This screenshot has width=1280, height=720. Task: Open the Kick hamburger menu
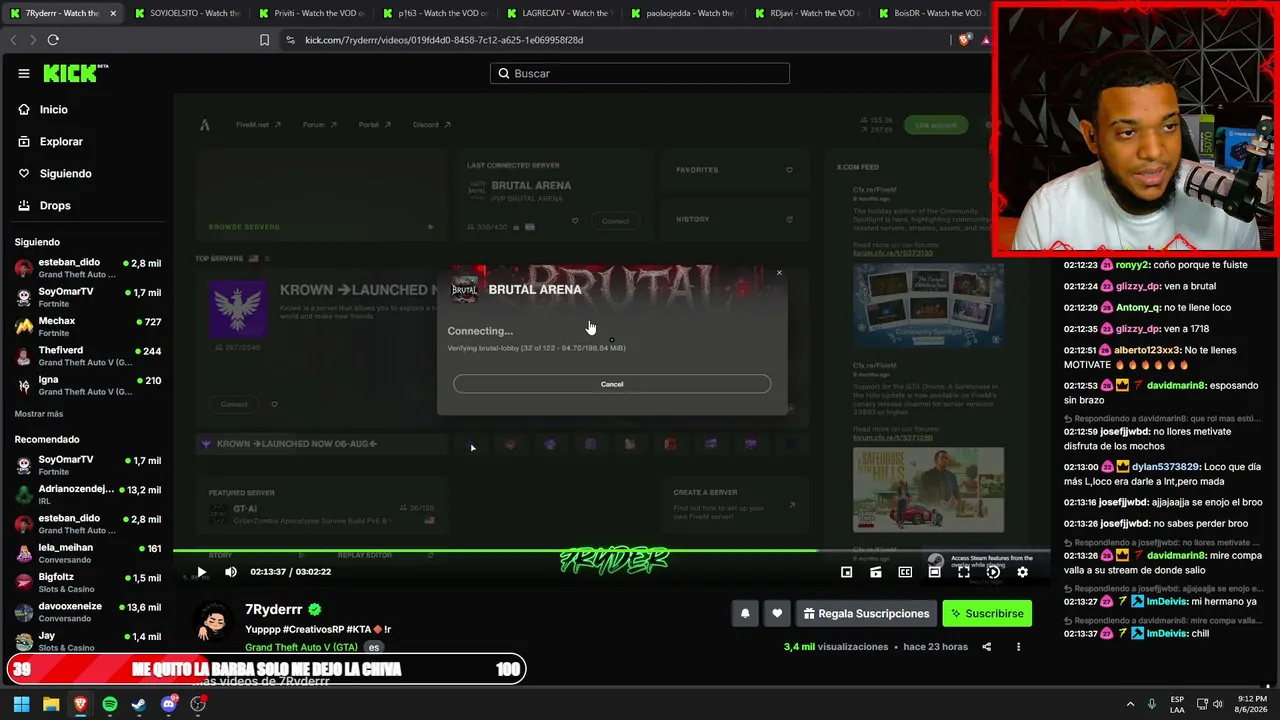coord(24,73)
